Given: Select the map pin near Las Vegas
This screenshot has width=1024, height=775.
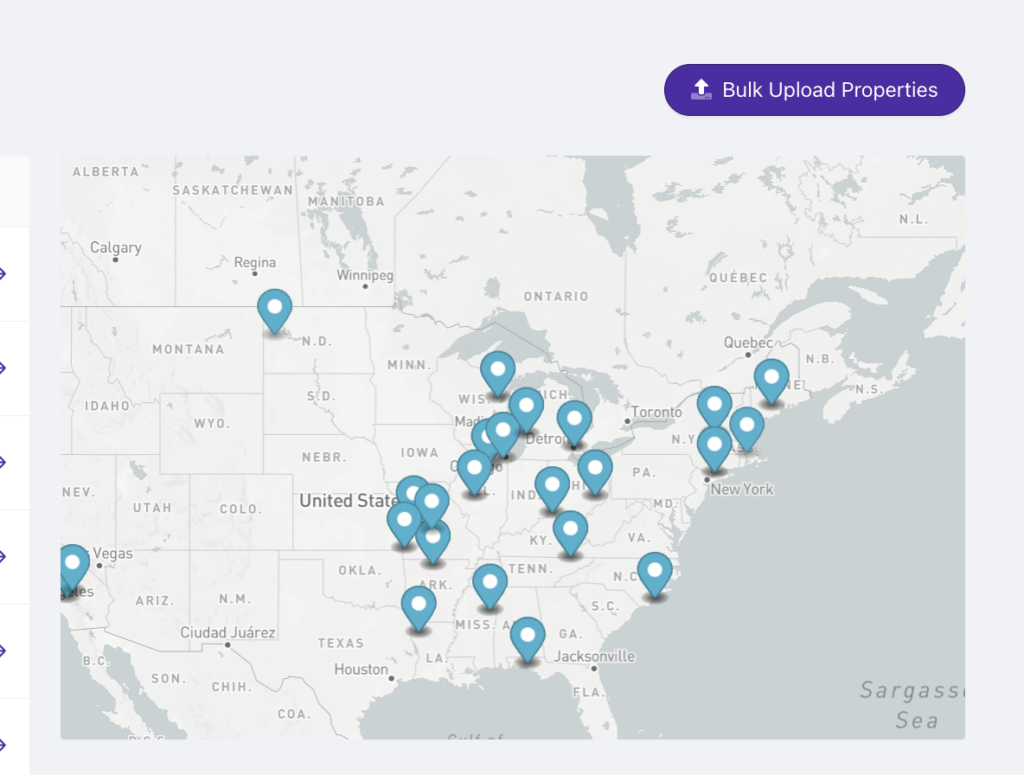Looking at the screenshot, I should coord(72,567).
